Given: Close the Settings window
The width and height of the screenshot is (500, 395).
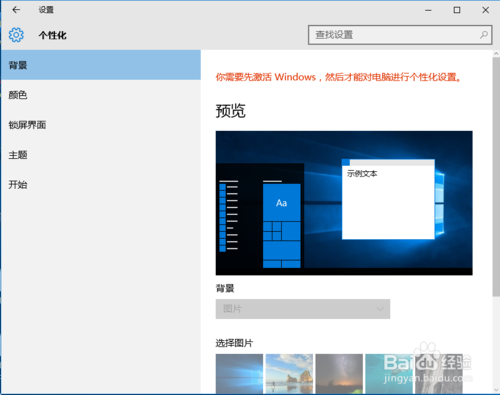Looking at the screenshot, I should [486, 10].
